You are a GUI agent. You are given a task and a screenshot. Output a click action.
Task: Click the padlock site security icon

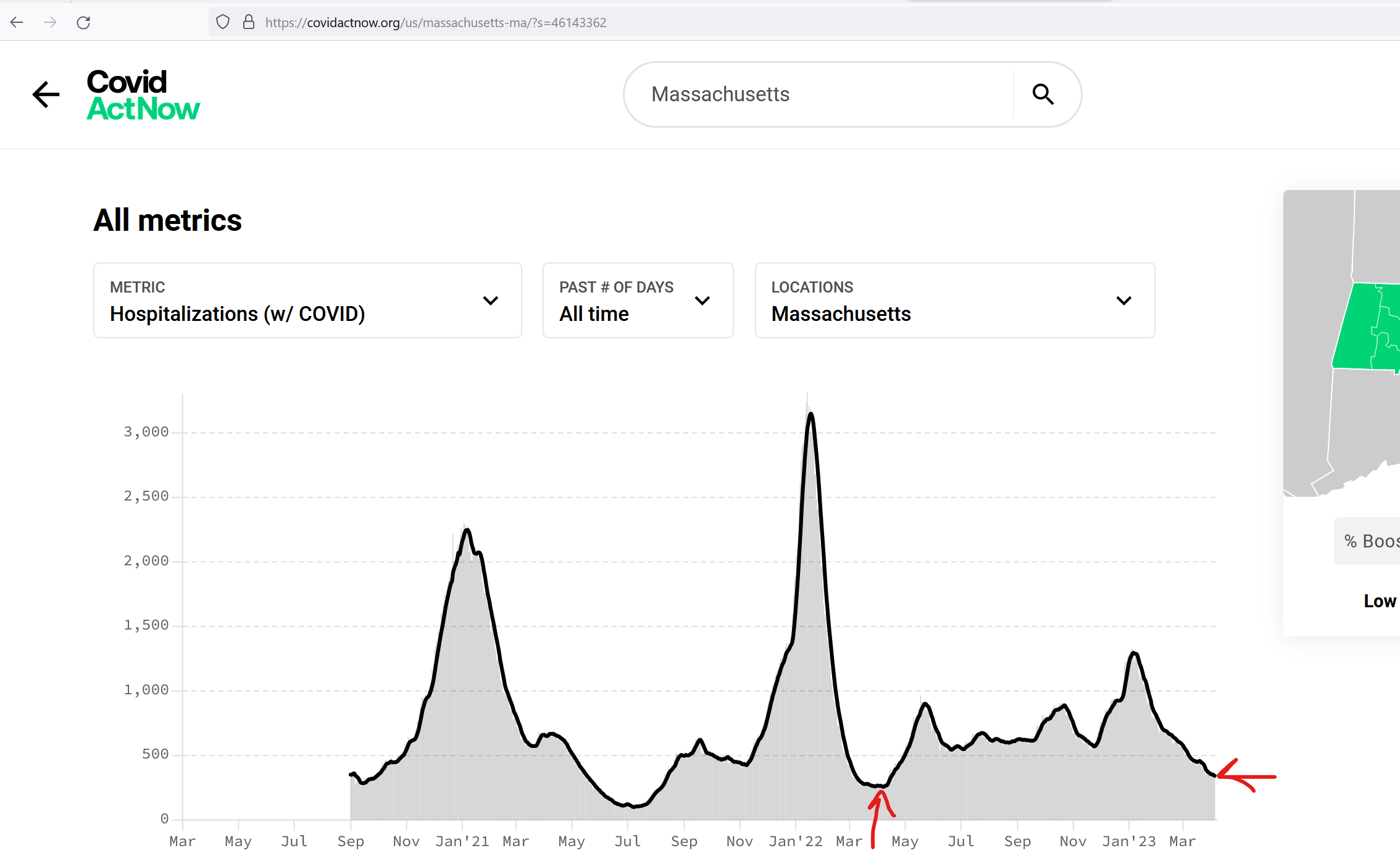248,23
